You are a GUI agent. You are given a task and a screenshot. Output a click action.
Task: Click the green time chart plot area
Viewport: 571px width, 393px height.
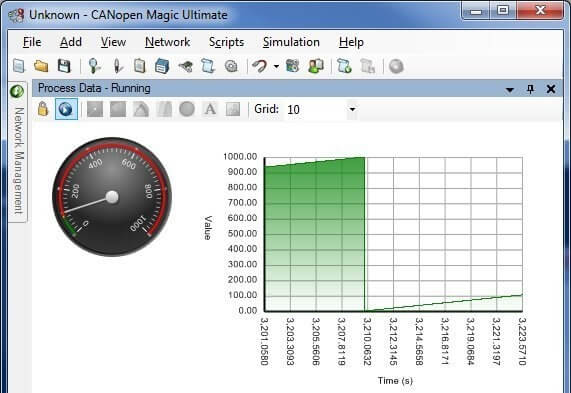point(393,234)
